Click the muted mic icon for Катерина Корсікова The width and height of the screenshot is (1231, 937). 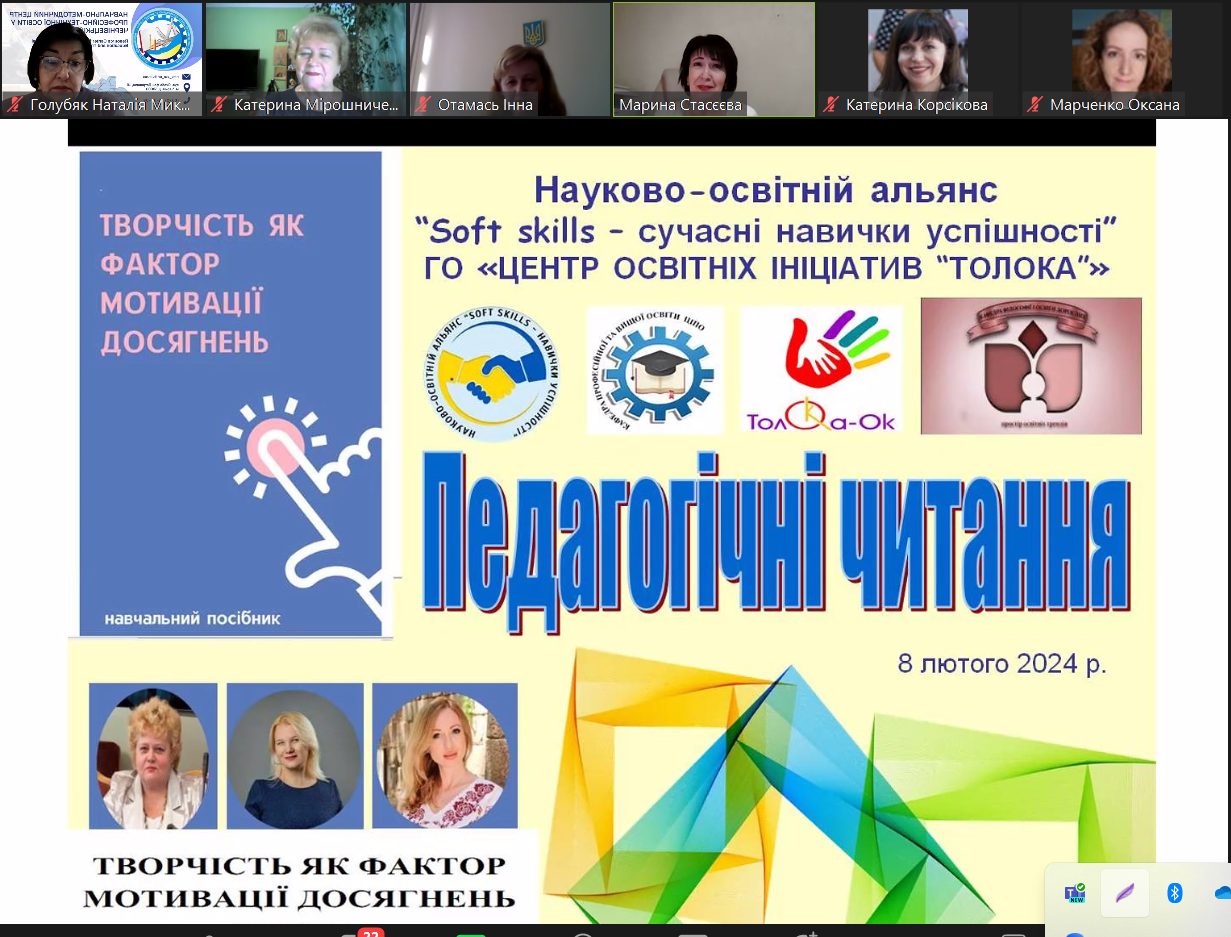tap(829, 104)
